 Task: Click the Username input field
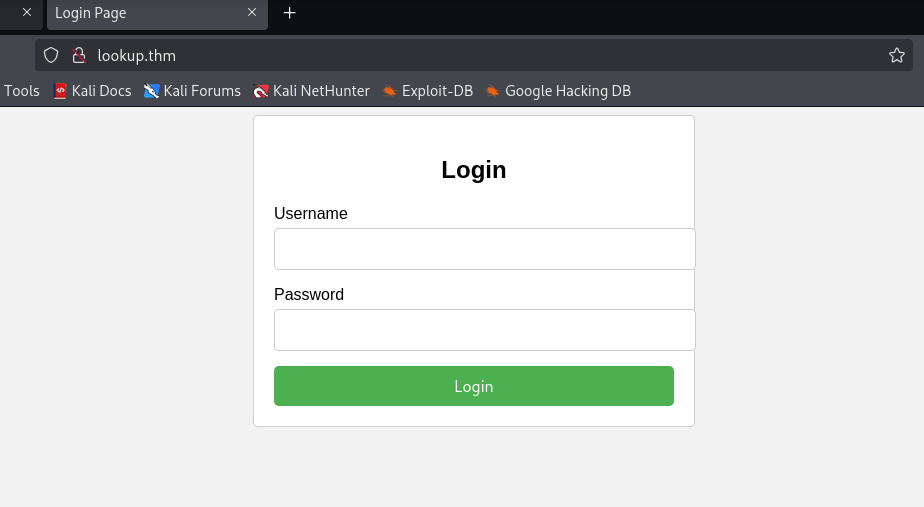(484, 249)
